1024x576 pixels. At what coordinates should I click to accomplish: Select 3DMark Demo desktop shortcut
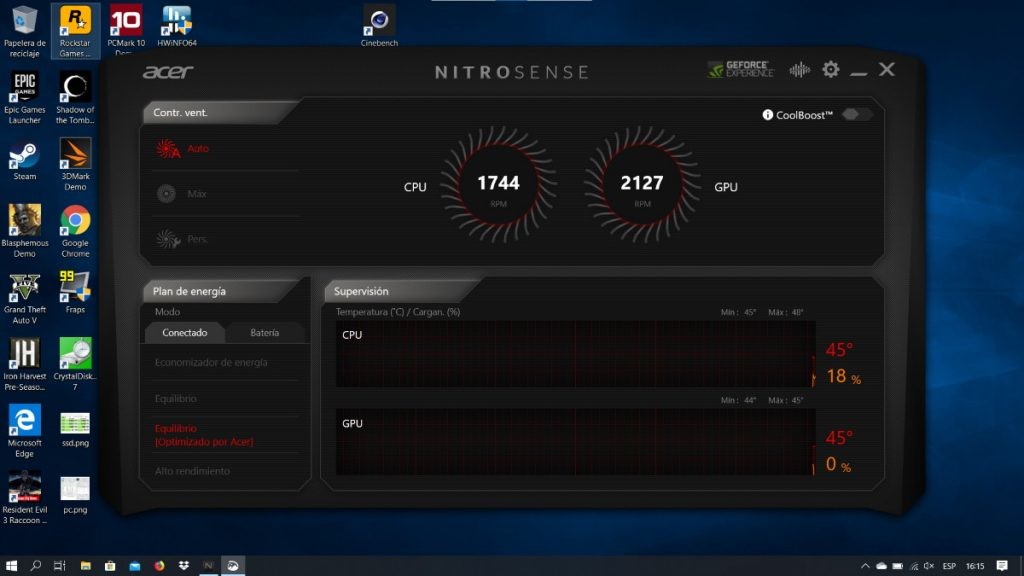pyautogui.click(x=75, y=165)
